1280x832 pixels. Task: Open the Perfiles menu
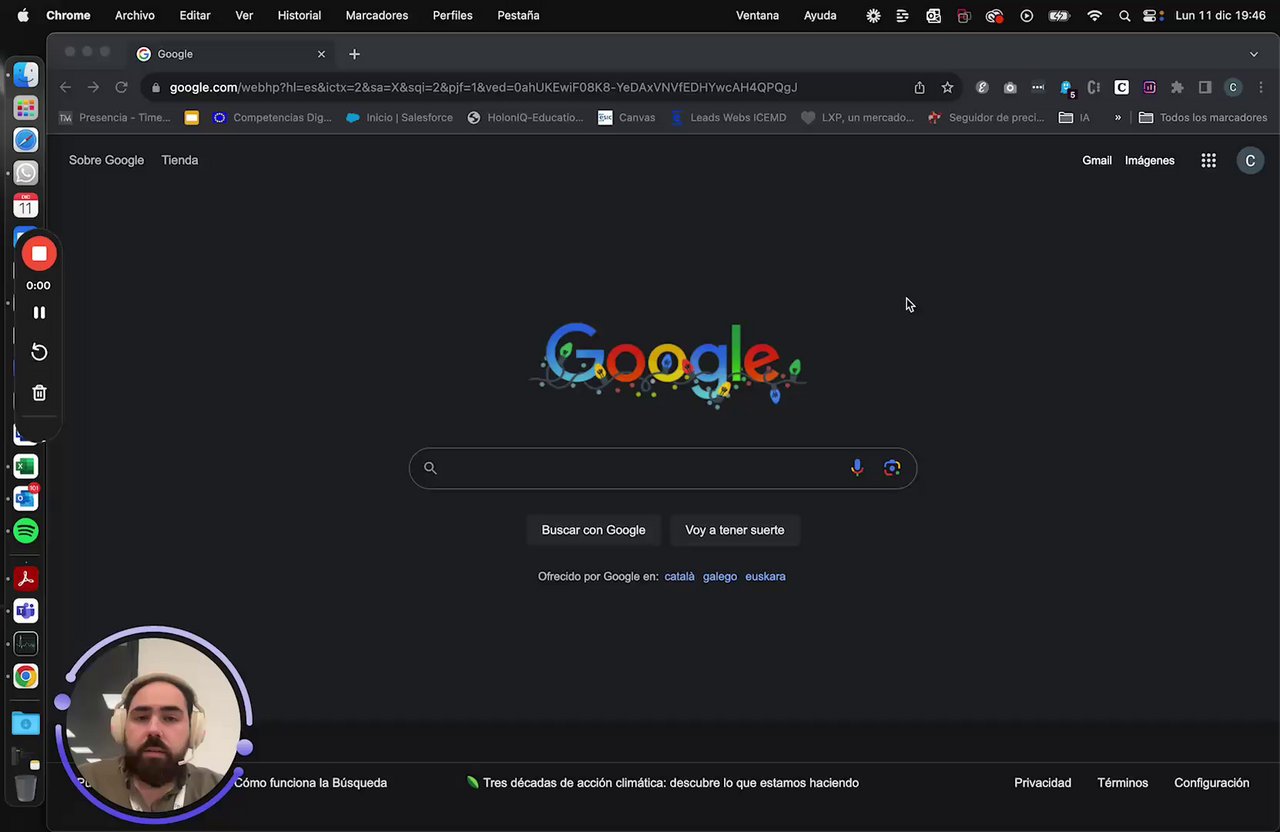click(x=453, y=15)
